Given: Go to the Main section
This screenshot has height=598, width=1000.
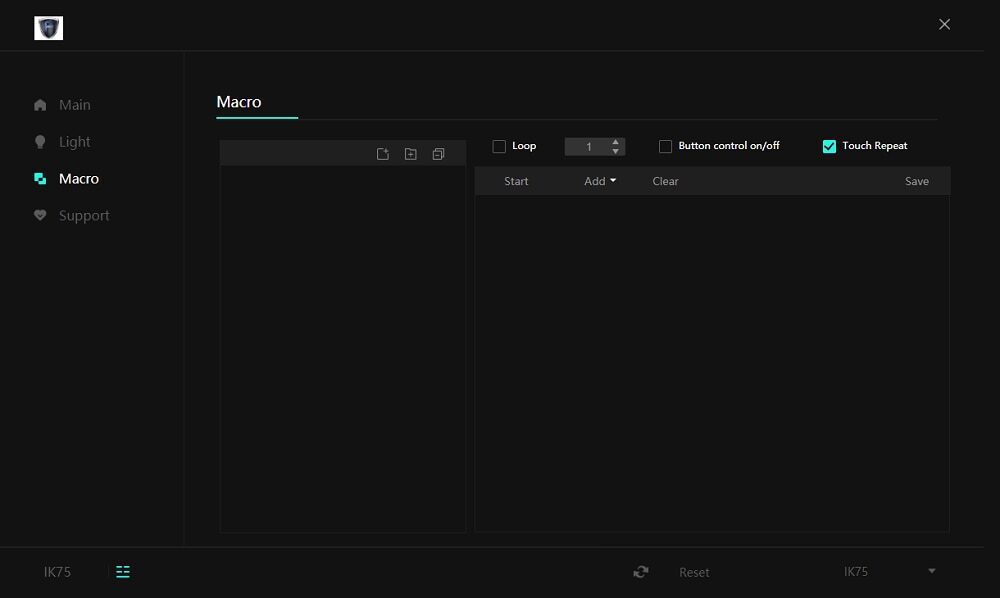Looking at the screenshot, I should click(74, 105).
